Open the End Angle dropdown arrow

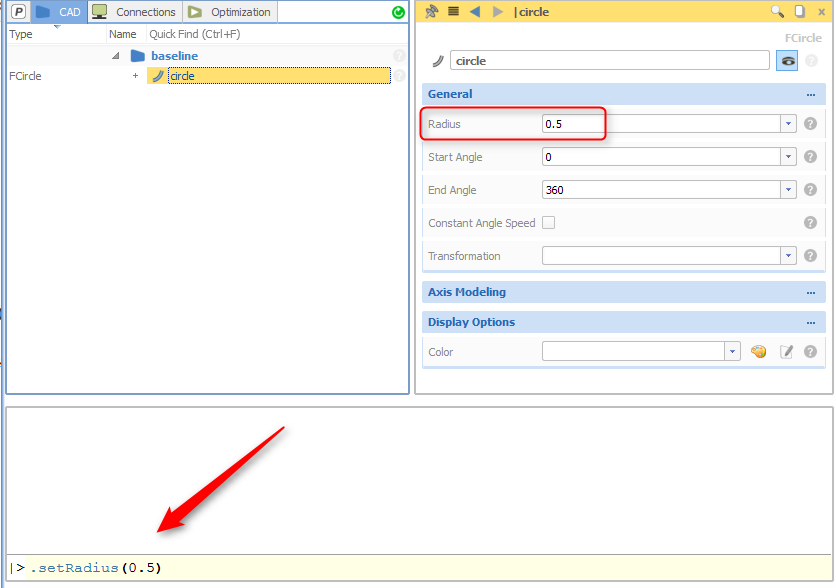788,190
